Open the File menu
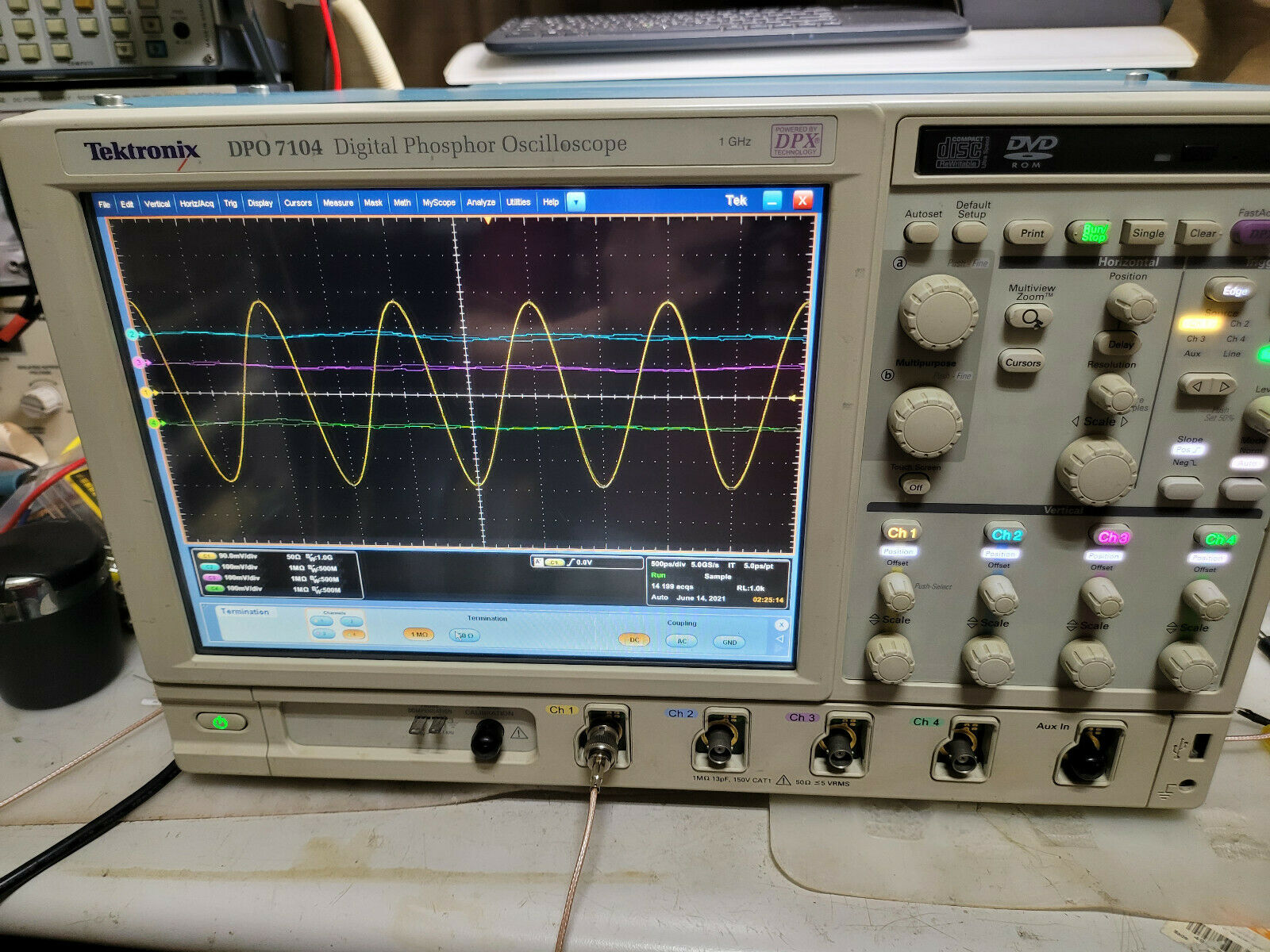The width and height of the screenshot is (1270, 952). (104, 204)
